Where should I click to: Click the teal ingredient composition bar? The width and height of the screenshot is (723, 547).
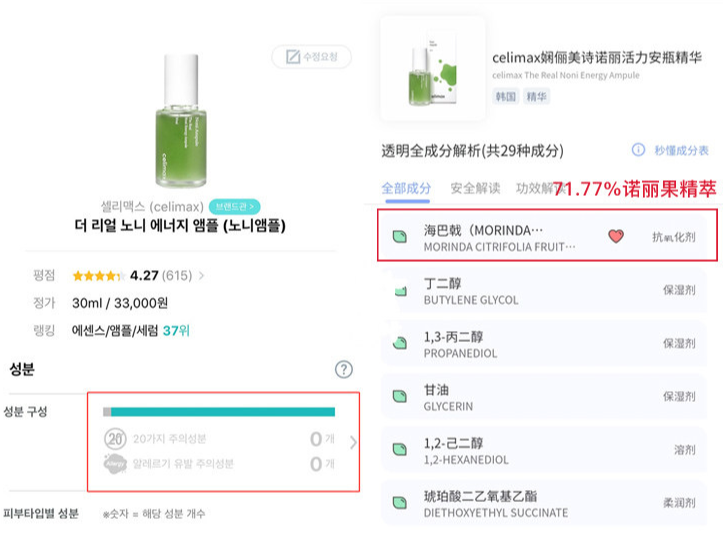222,411
